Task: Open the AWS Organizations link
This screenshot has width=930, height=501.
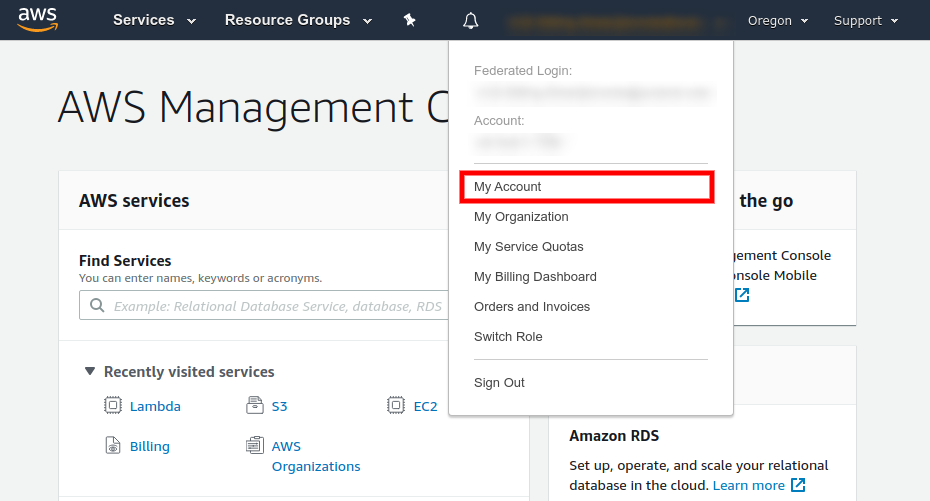Action: coord(316,457)
